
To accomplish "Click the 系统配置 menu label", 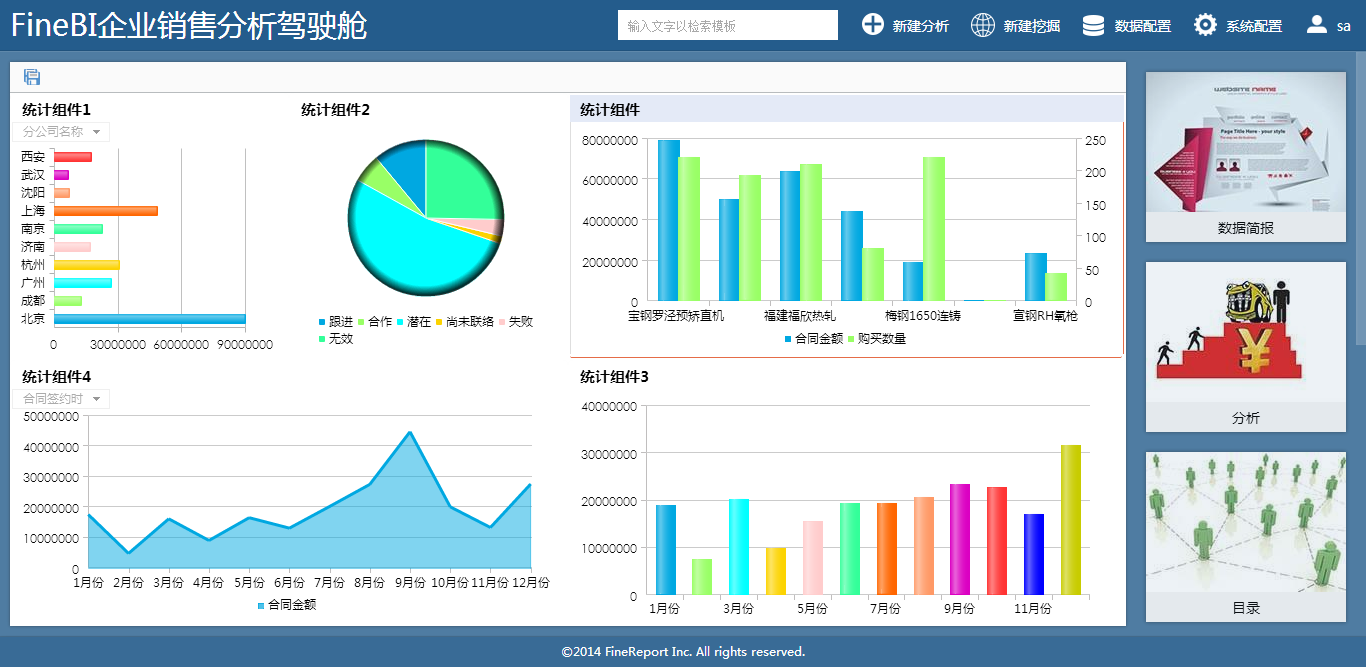I will pyautogui.click(x=1253, y=26).
